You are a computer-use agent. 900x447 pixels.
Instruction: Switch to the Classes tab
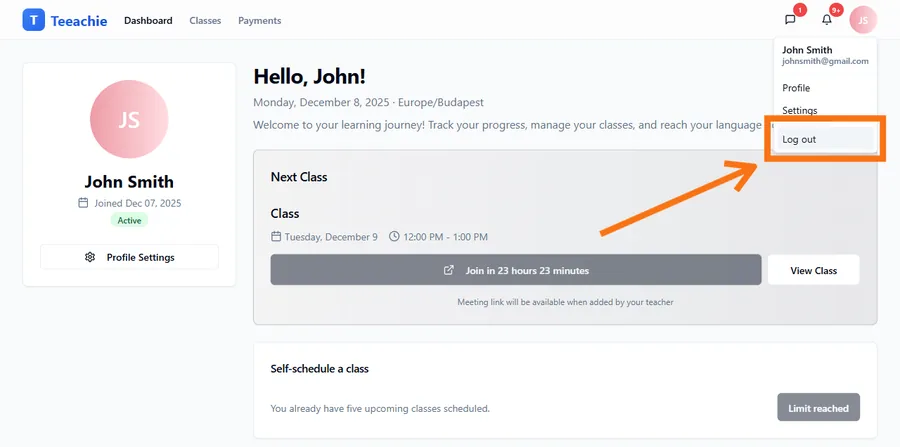pos(205,20)
